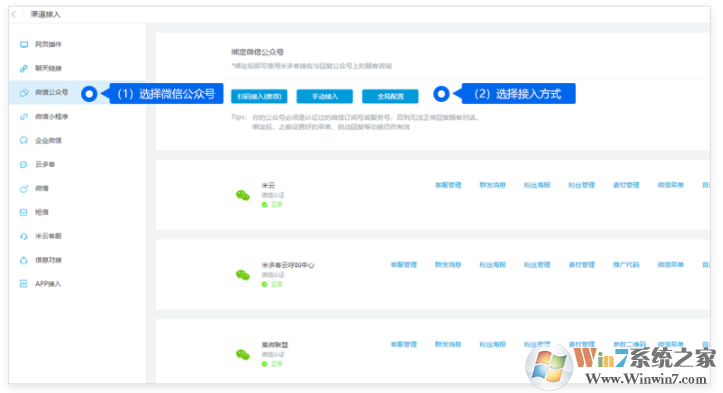
Task: Click the 扫码接入(推荐) button
Action: pyautogui.click(x=259, y=96)
